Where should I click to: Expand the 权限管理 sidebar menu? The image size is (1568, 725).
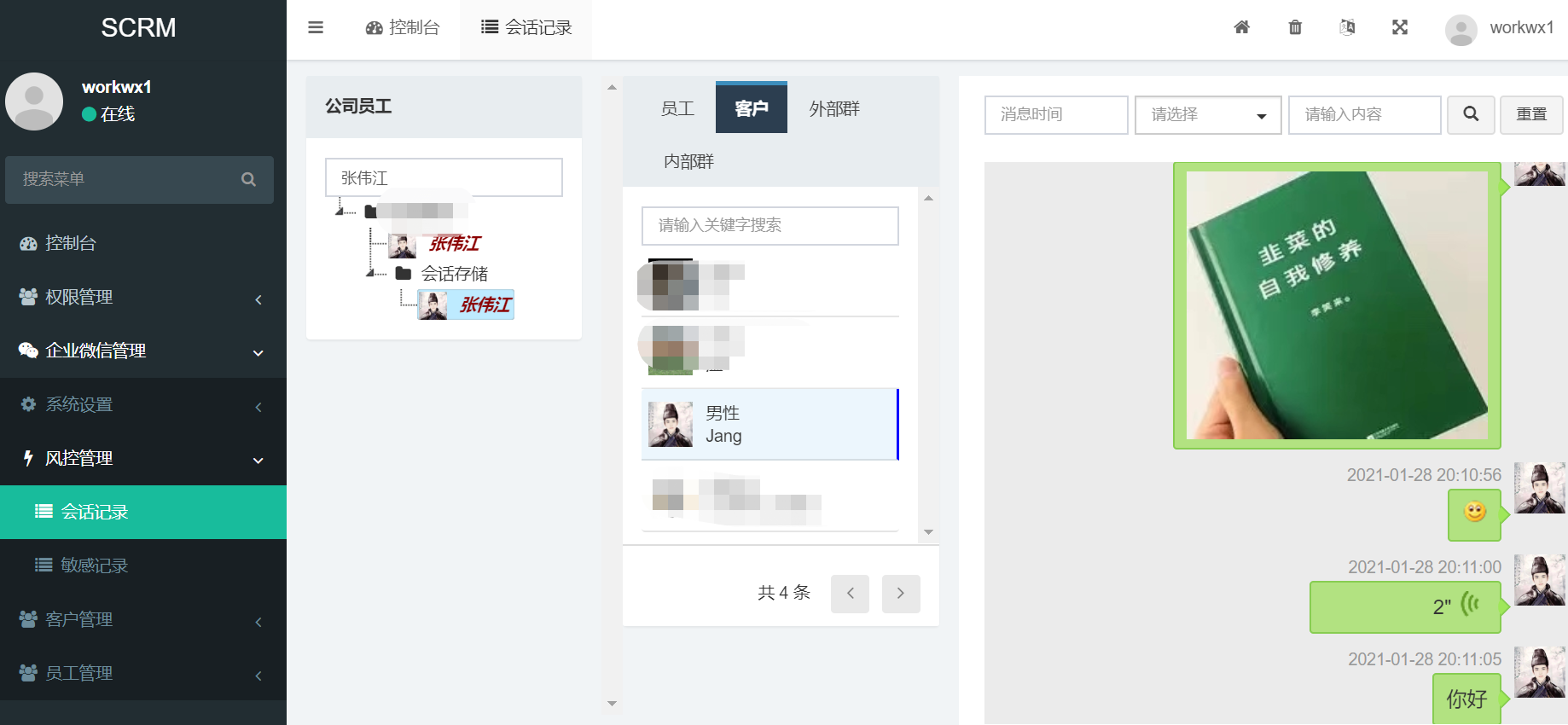tap(143, 297)
